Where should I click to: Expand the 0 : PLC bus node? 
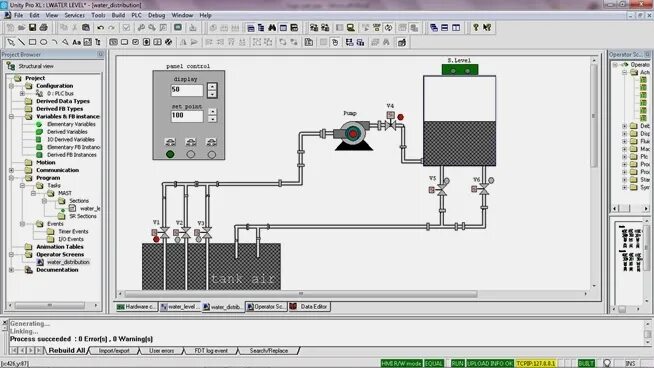pos(23,93)
